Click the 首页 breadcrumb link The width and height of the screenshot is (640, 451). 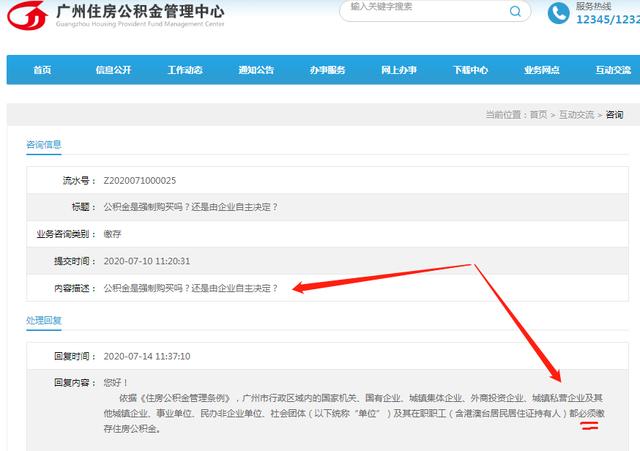tap(538, 115)
